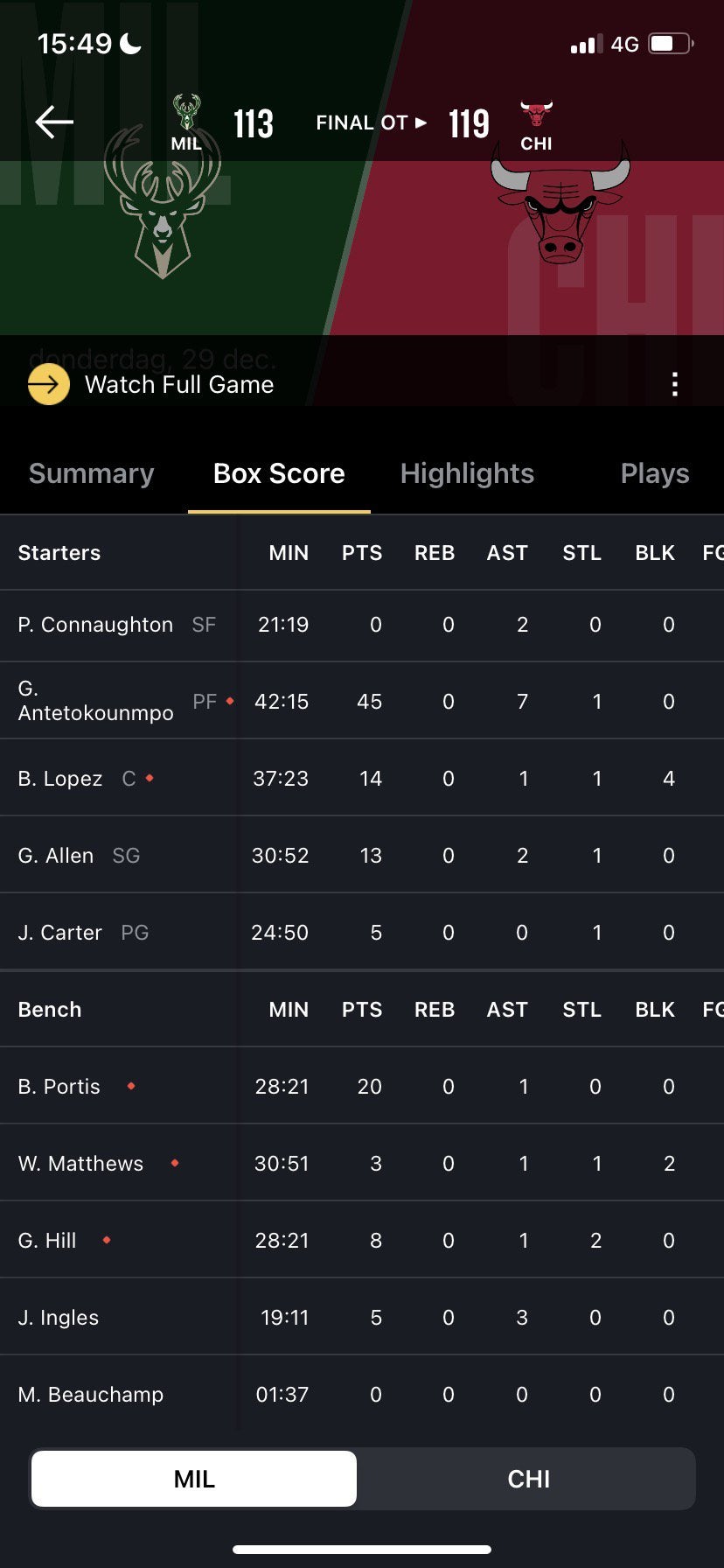Tap the back arrow icon
The image size is (724, 1568).
click(x=53, y=122)
